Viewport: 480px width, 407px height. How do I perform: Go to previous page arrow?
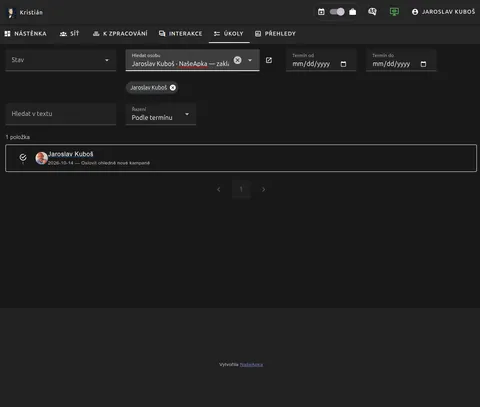pyautogui.click(x=219, y=189)
